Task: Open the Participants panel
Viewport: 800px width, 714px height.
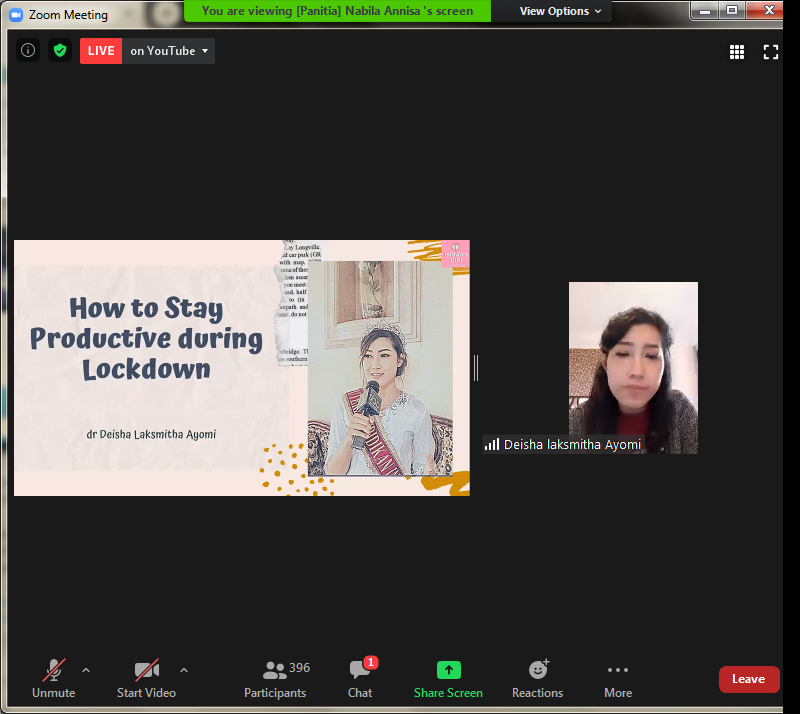Action: point(275,678)
